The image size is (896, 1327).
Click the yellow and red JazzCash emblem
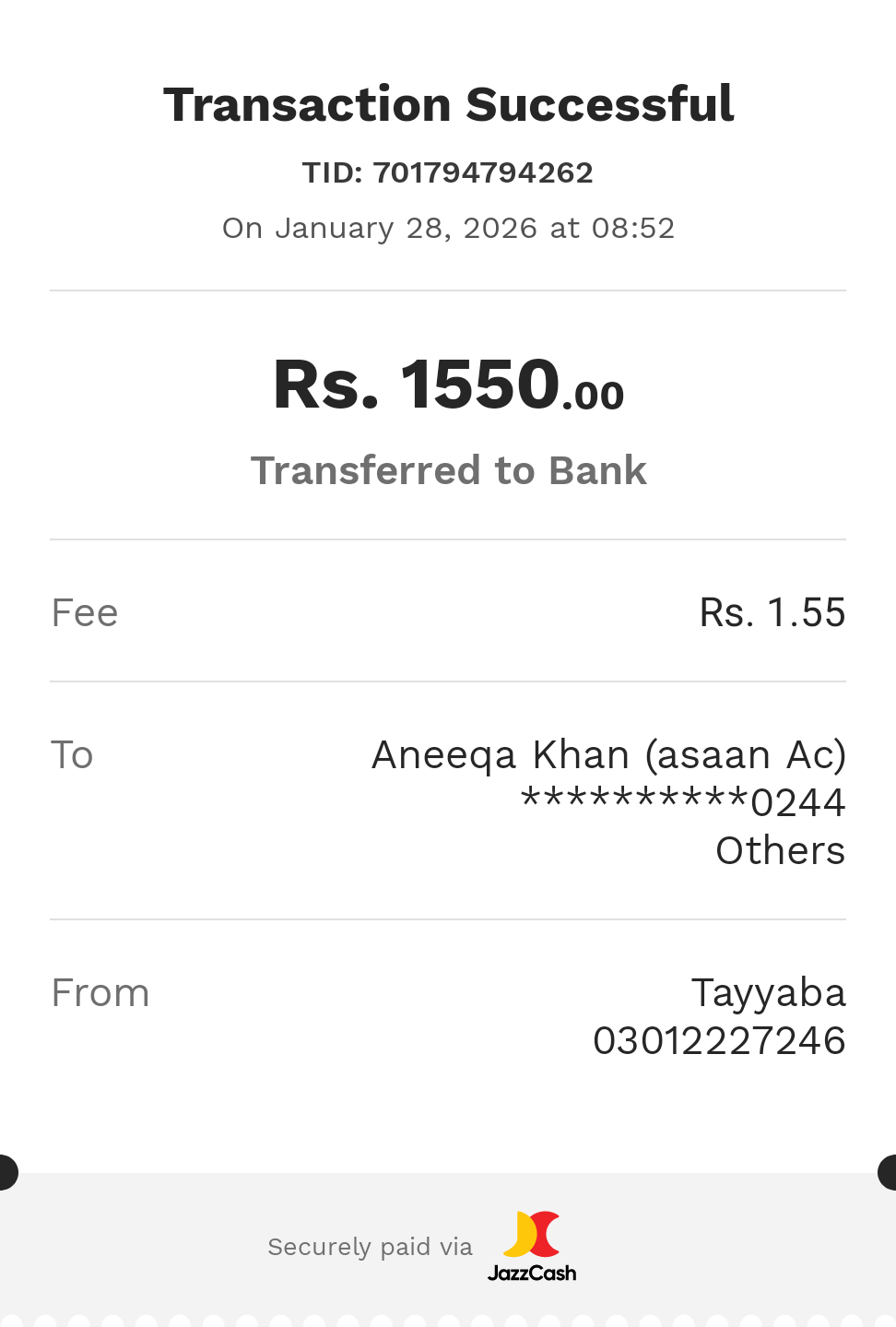click(x=533, y=1234)
